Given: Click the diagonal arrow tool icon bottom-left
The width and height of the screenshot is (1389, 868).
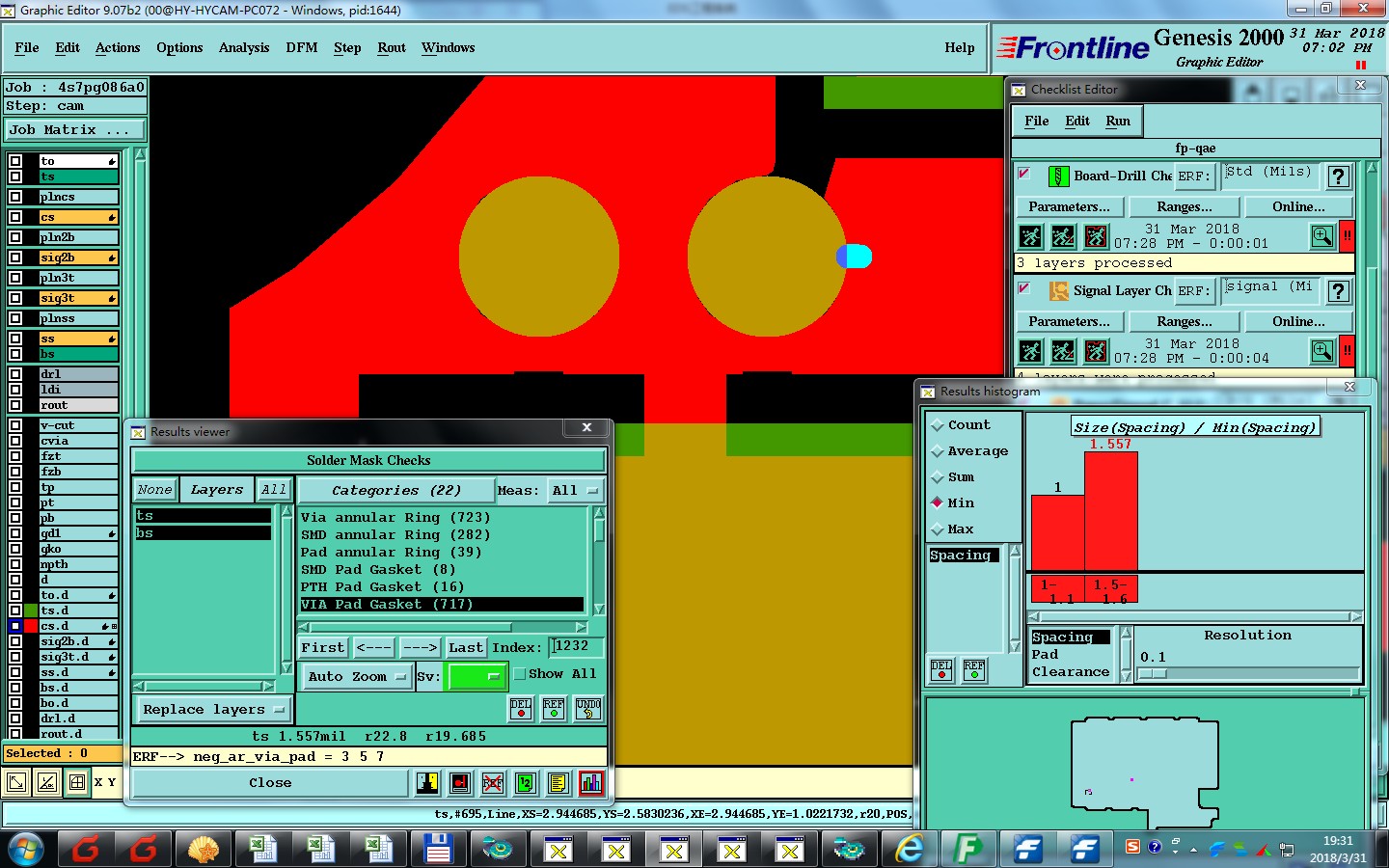Looking at the screenshot, I should (x=16, y=782).
